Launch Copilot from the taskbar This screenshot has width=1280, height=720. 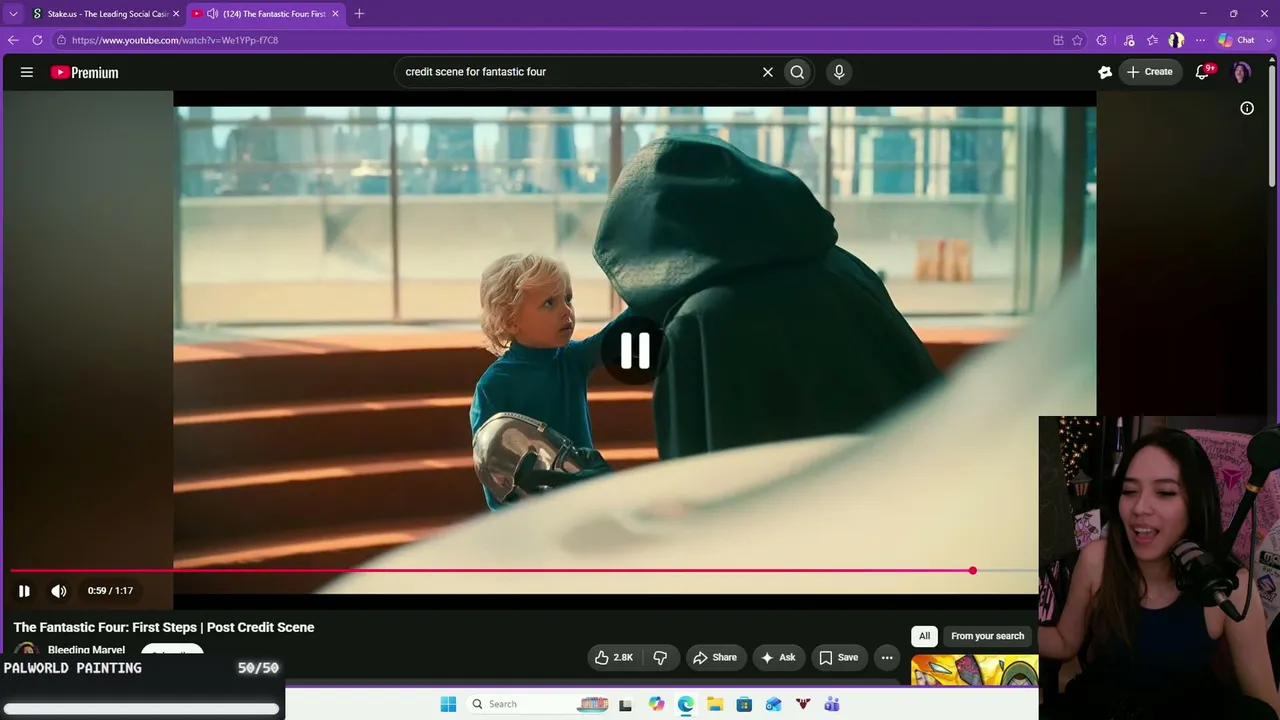point(656,704)
